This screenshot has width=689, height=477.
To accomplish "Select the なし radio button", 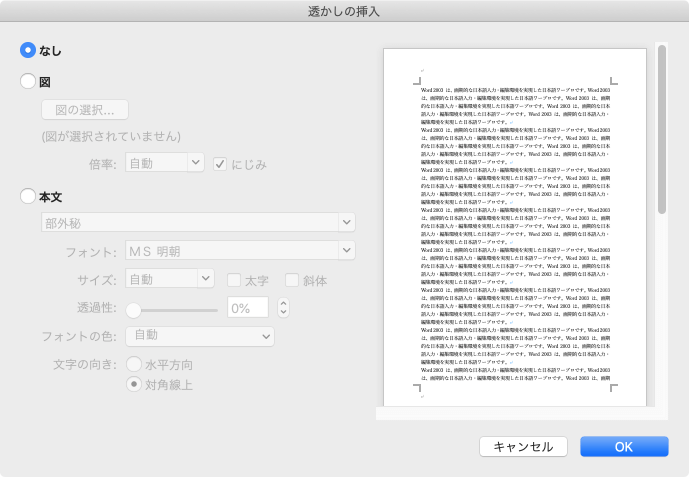I will pos(28,50).
